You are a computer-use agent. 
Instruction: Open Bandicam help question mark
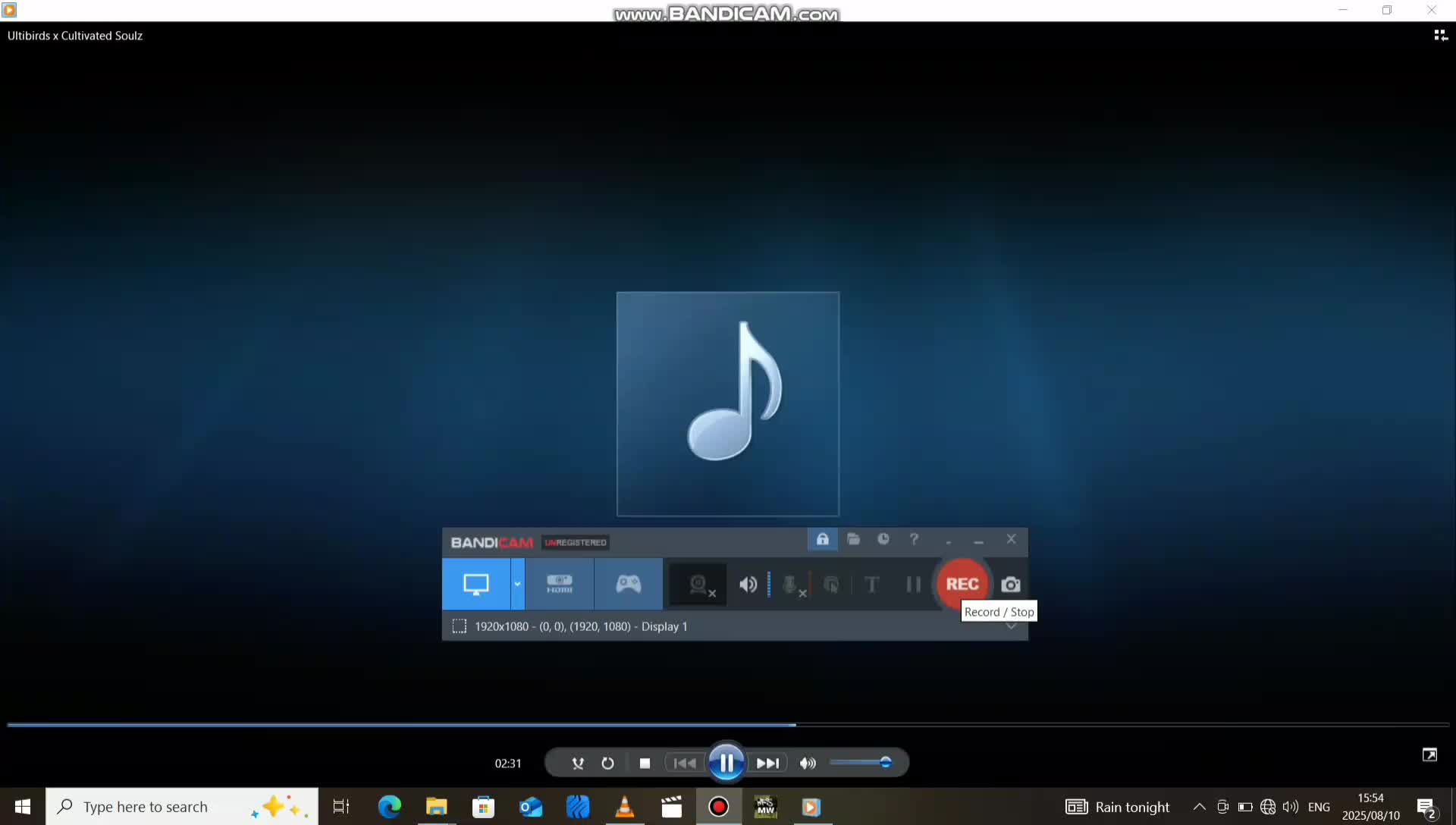[x=914, y=539]
